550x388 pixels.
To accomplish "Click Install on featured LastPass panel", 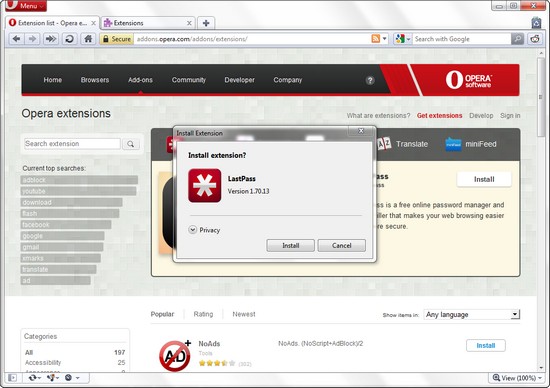I will (484, 179).
